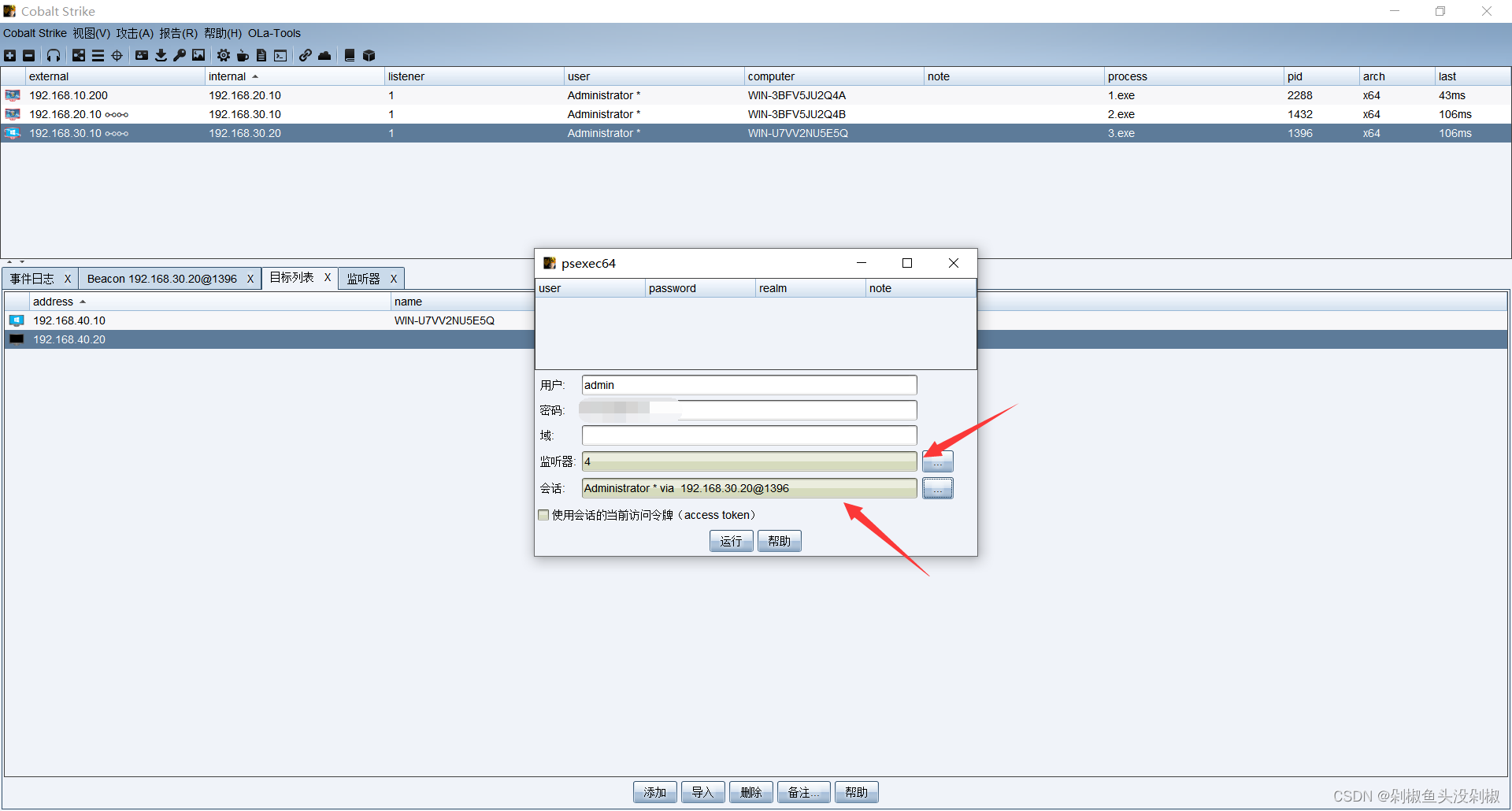This screenshot has width=1512, height=811.
Task: Click 帮助 button in psexec64 dialog
Action: coord(779,541)
